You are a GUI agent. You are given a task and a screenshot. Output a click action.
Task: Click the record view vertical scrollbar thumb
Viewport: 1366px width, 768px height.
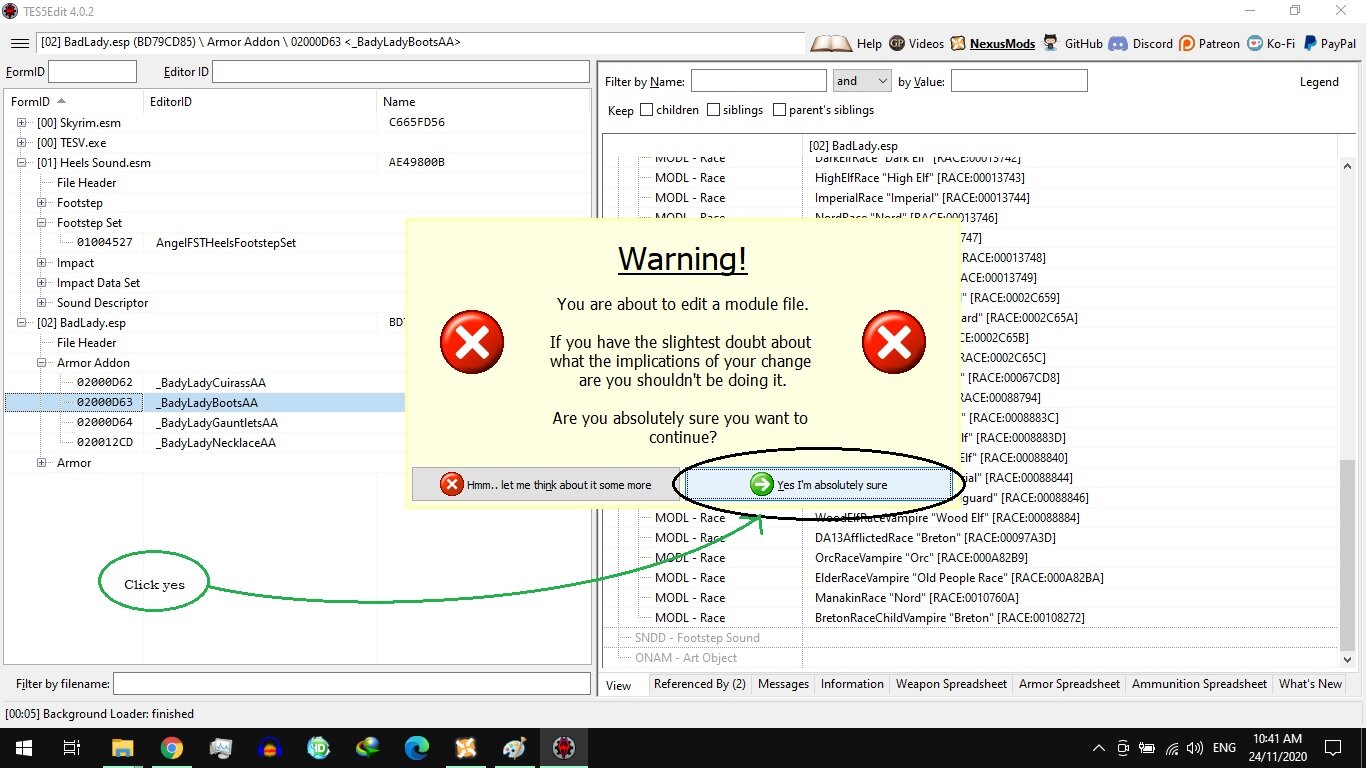click(1346, 556)
